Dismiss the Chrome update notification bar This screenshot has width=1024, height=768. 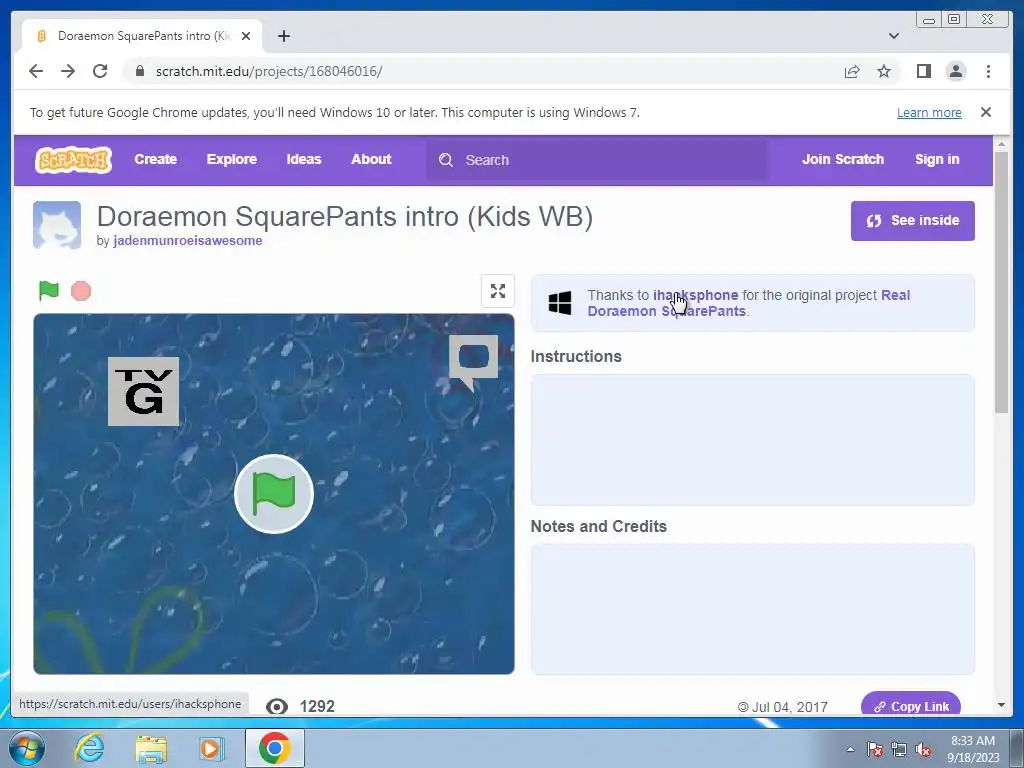point(985,112)
